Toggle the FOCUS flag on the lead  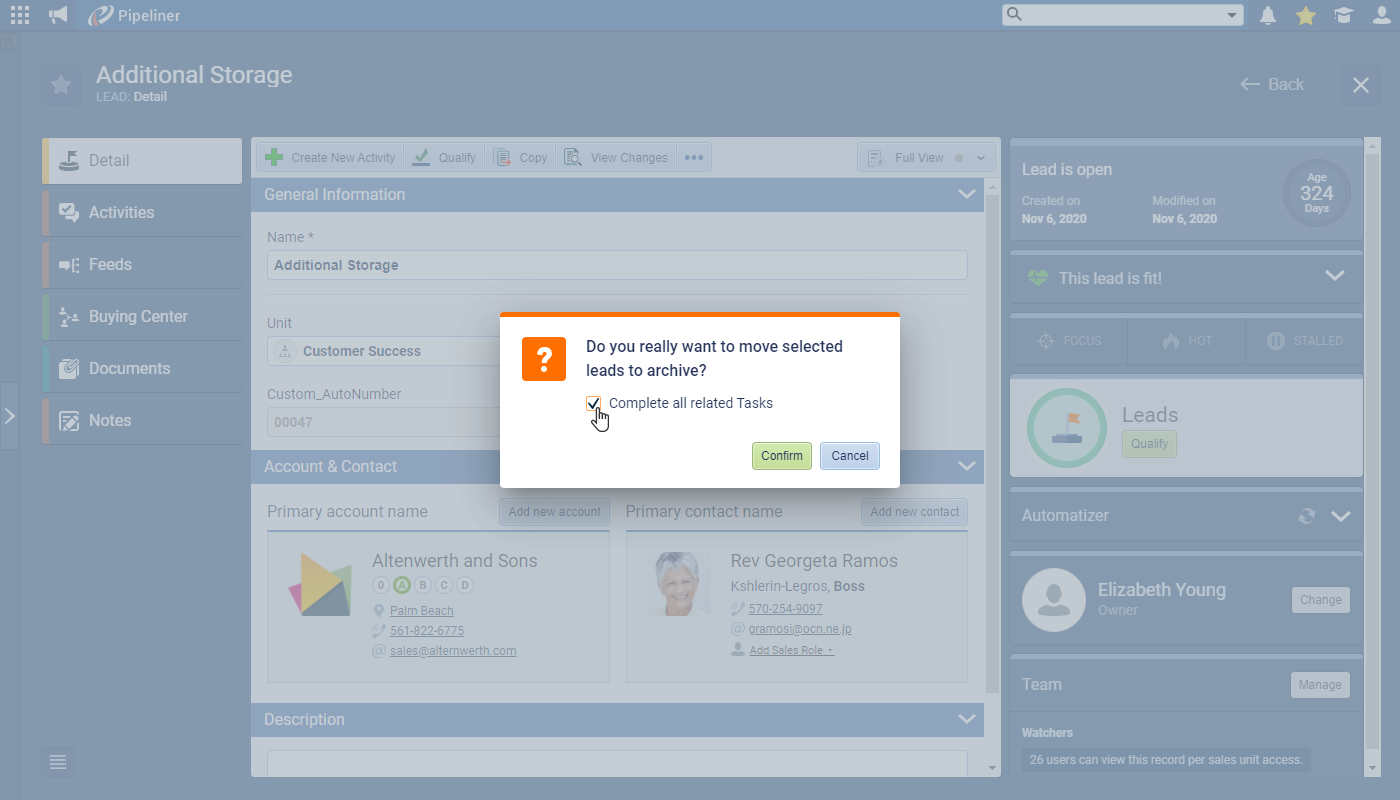tap(1068, 341)
